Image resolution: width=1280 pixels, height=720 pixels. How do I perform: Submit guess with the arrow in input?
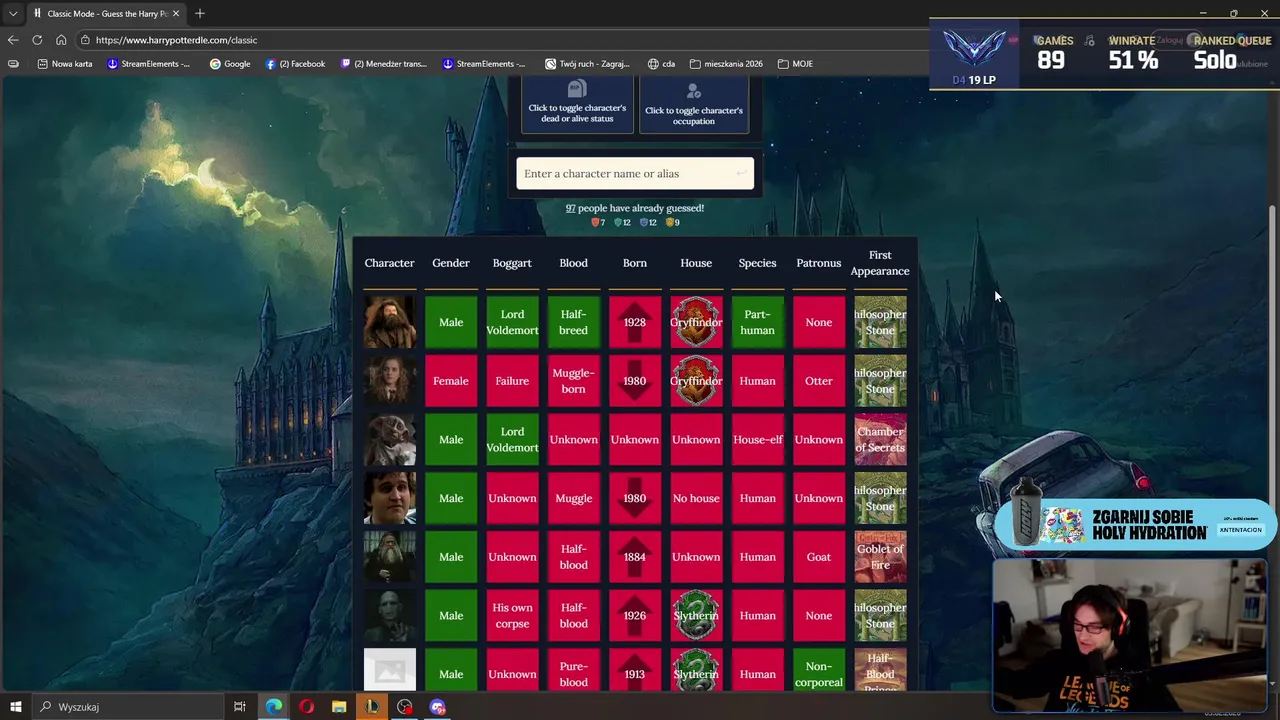click(741, 173)
